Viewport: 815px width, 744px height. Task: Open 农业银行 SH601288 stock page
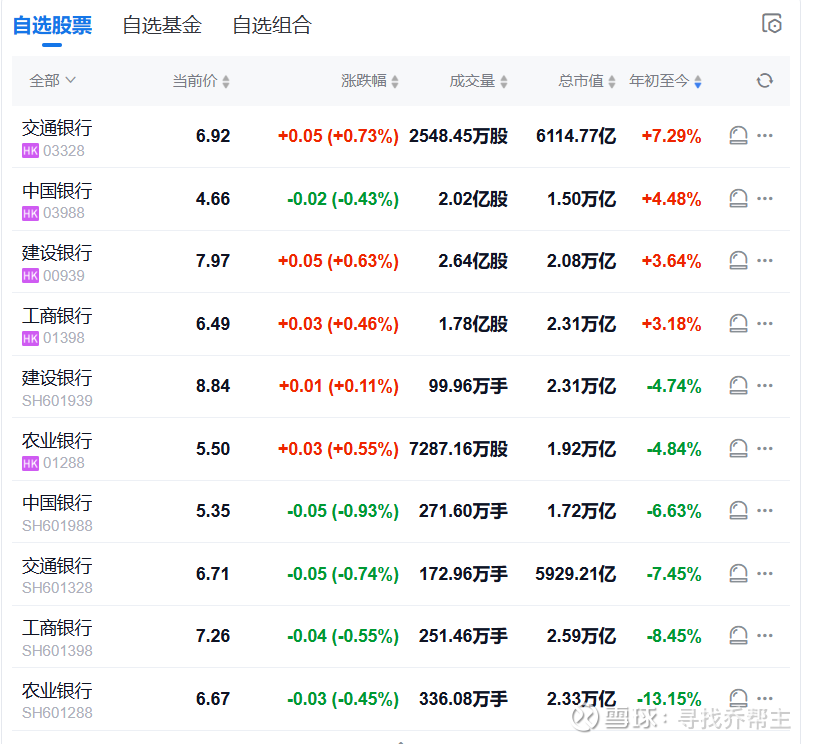point(57,691)
